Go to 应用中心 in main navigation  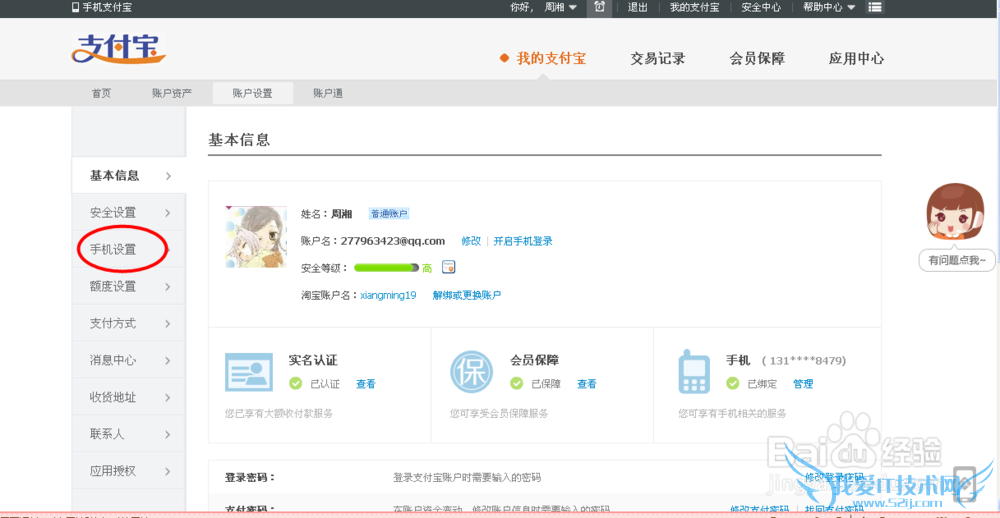(856, 58)
